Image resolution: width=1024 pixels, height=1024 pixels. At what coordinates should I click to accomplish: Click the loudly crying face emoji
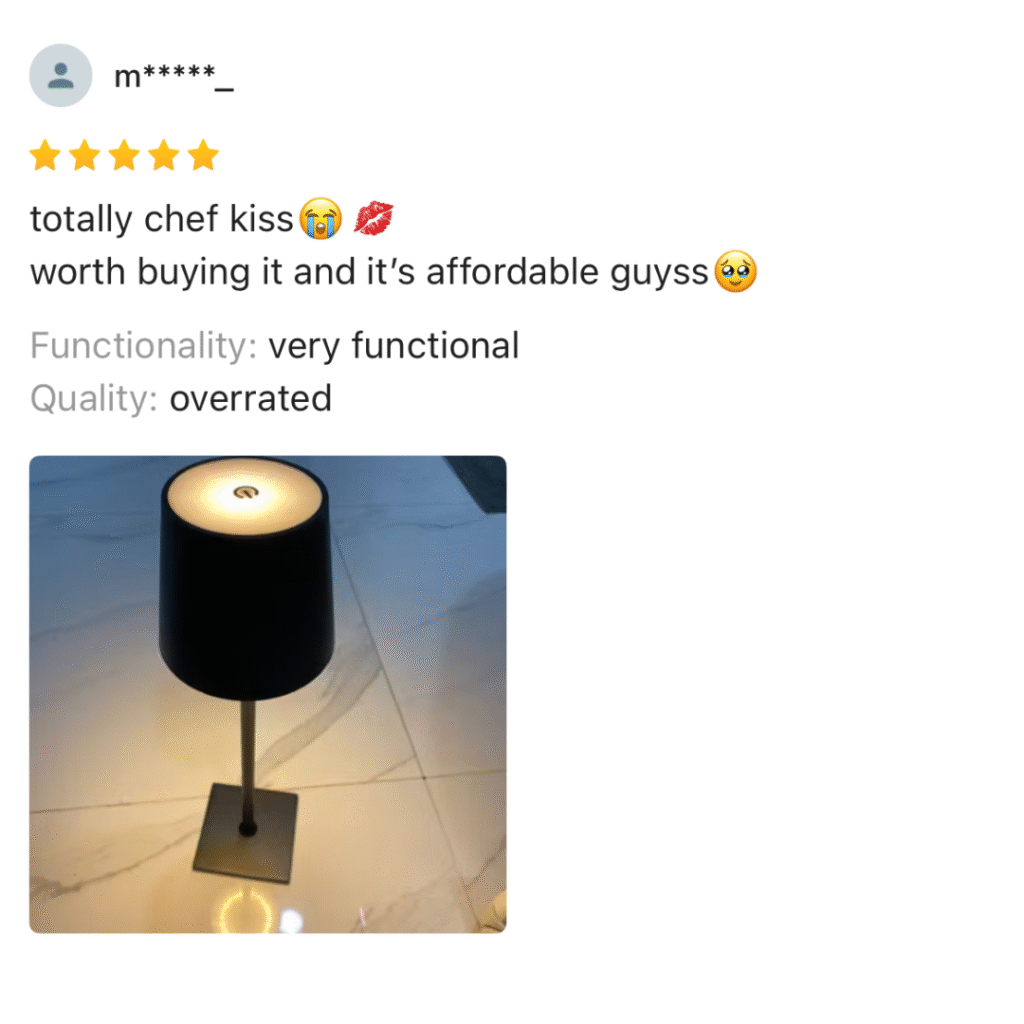tap(321, 218)
